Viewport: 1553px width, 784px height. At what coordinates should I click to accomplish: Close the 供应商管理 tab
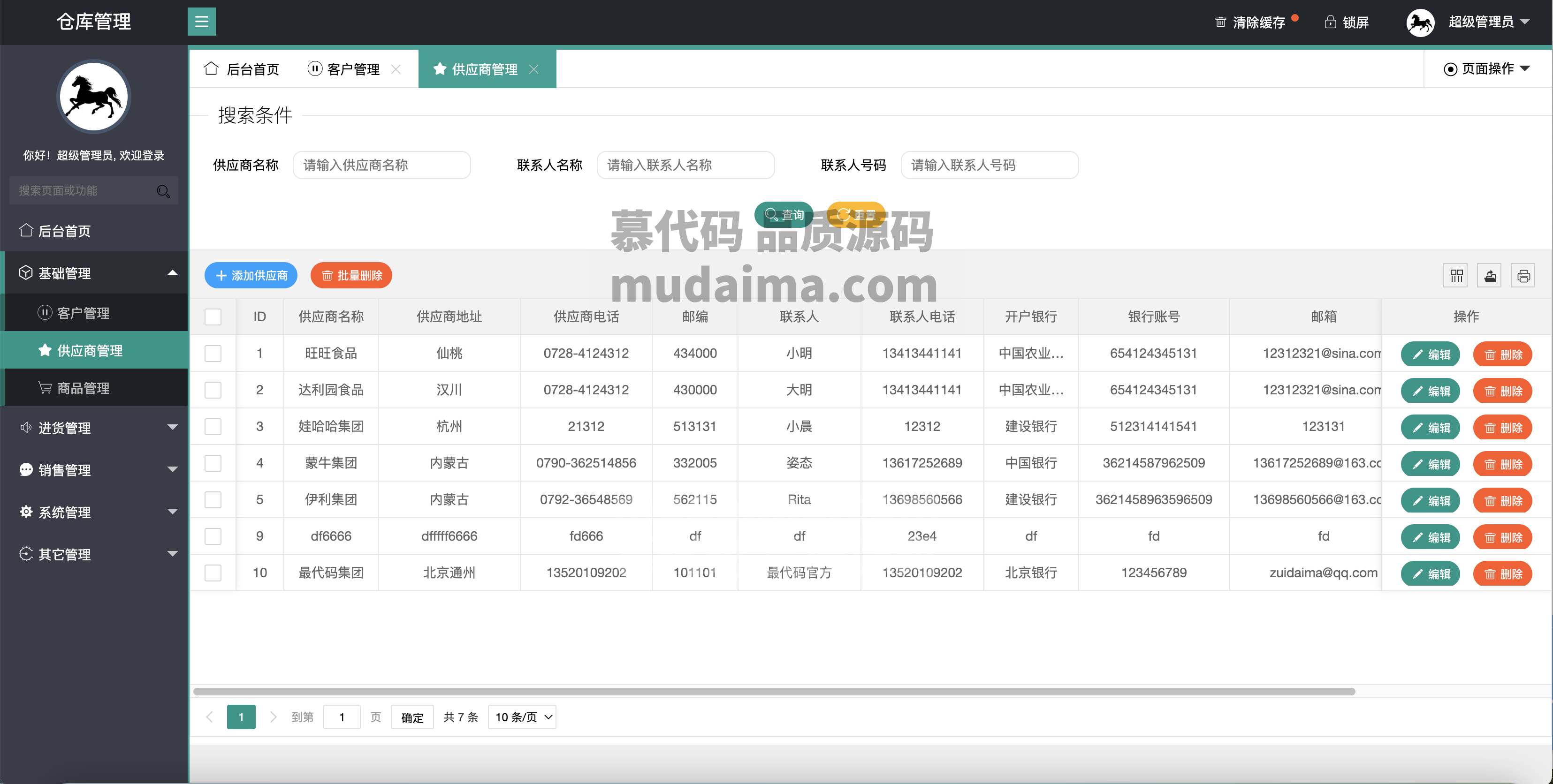[x=533, y=69]
